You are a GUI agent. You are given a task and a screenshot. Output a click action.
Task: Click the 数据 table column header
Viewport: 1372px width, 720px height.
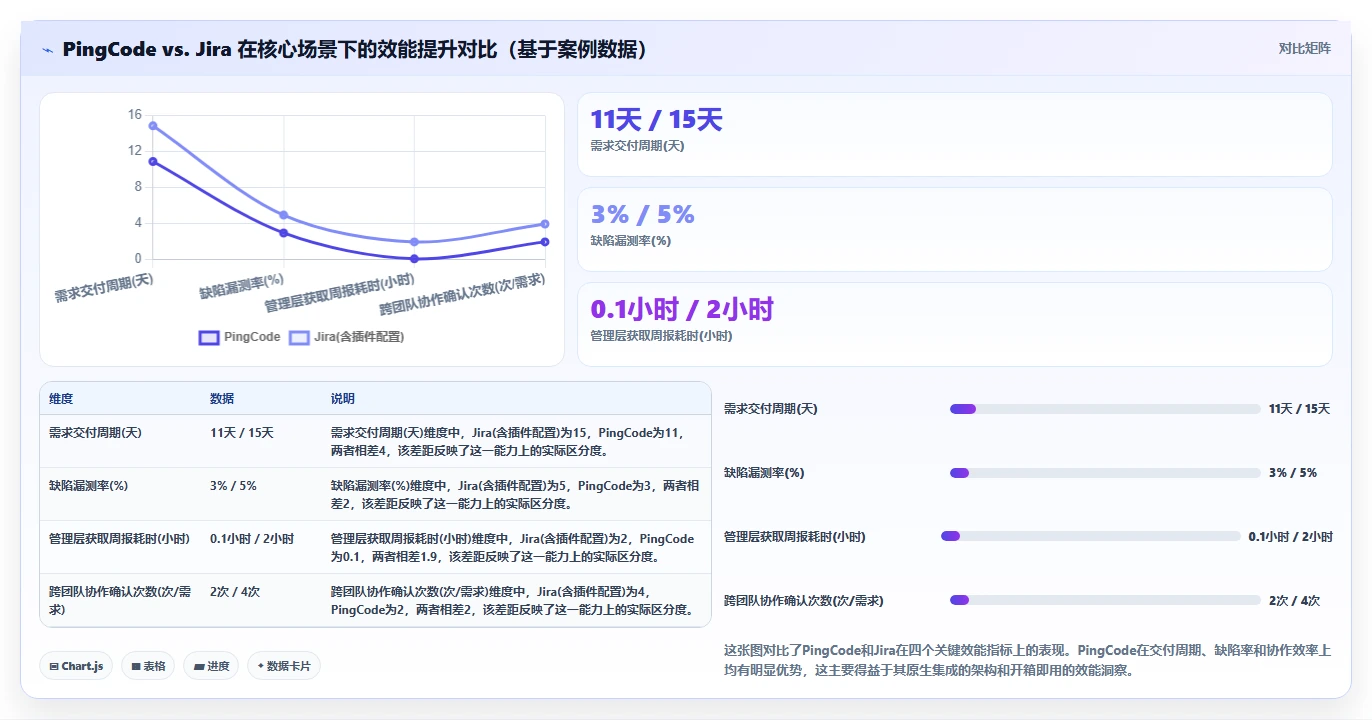click(222, 398)
